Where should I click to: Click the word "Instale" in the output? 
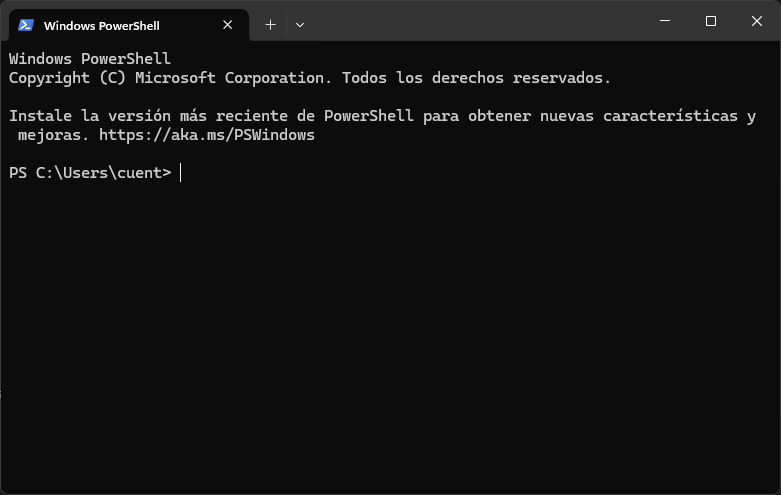click(40, 116)
